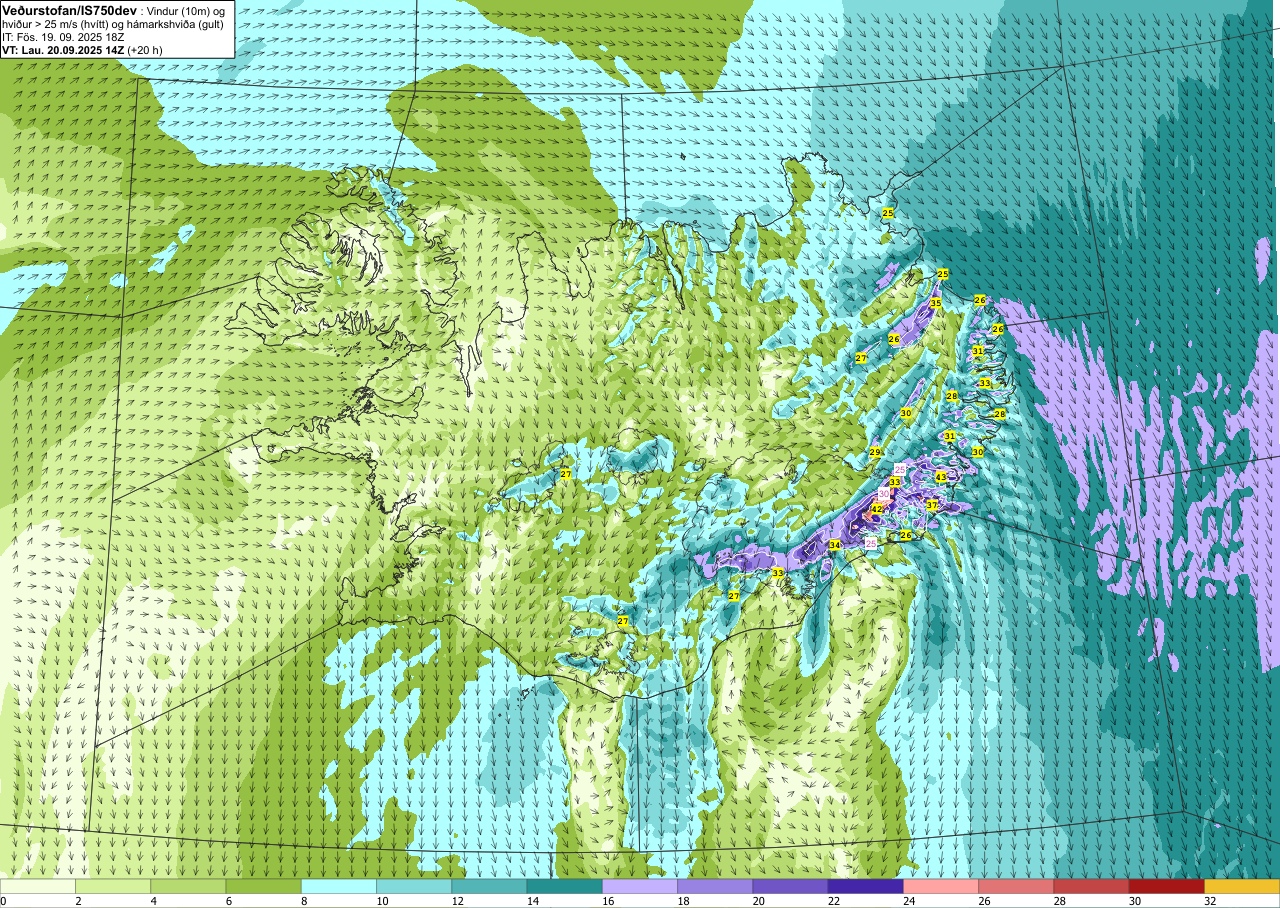Click the yellow gust label 35

[936, 303]
